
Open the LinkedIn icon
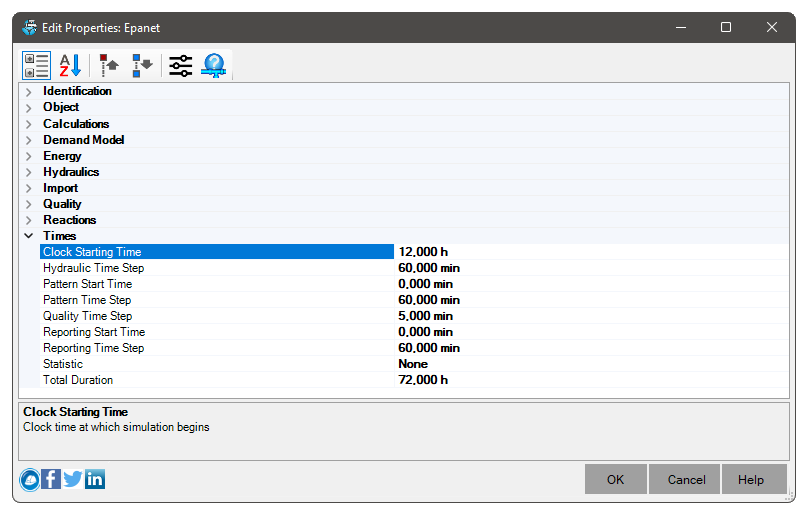95,479
